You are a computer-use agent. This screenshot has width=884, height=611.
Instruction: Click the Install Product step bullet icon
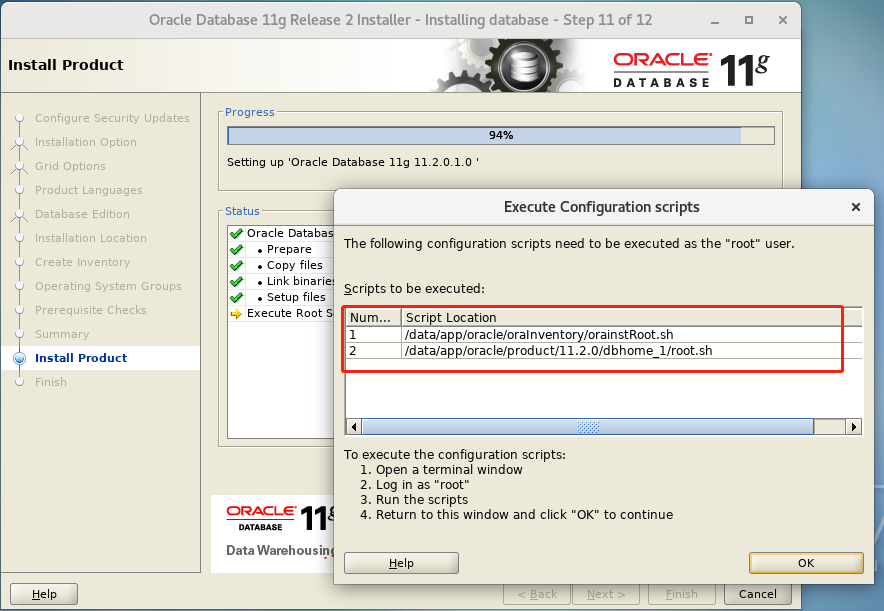point(20,358)
